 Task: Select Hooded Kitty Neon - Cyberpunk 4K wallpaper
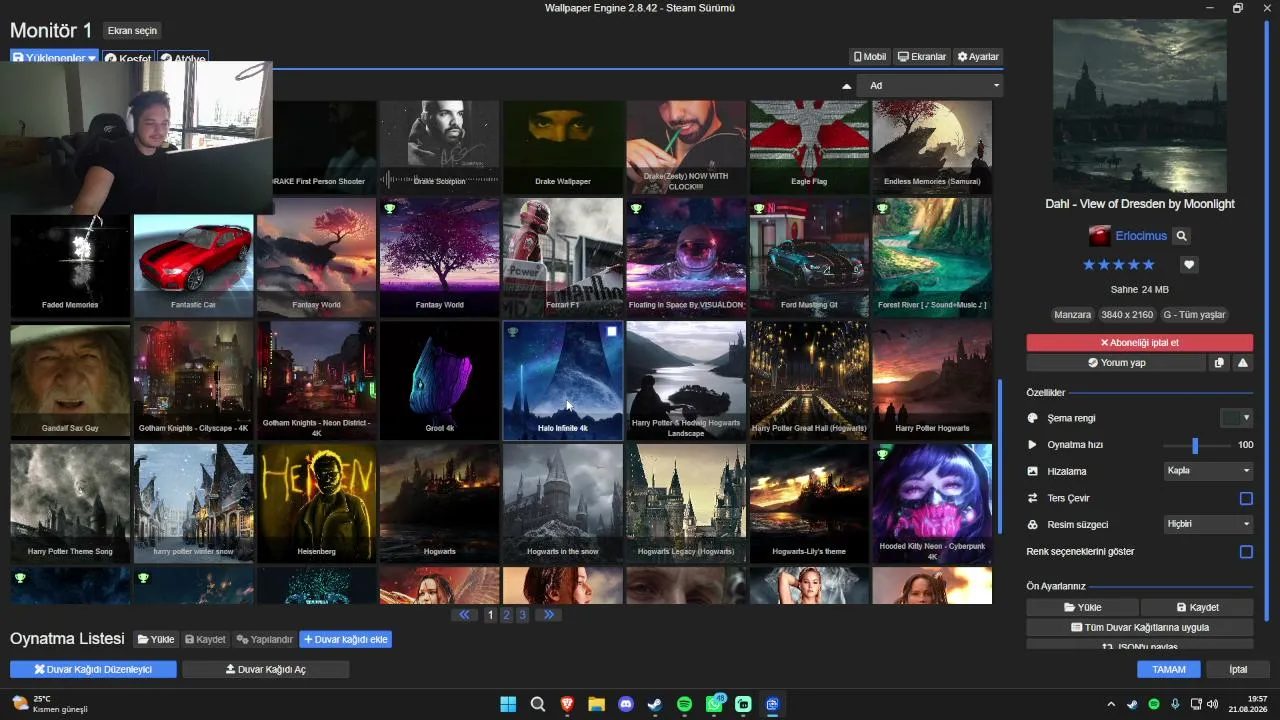point(932,503)
